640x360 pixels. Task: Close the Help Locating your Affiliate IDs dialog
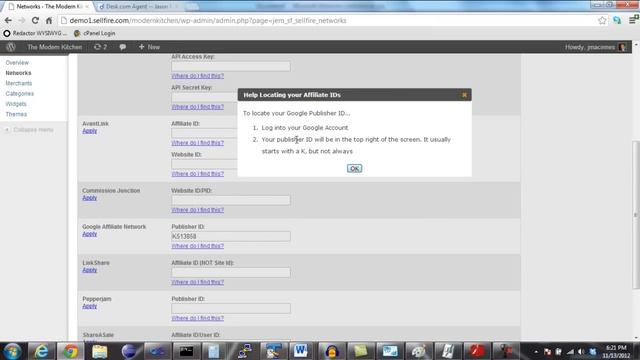point(464,95)
